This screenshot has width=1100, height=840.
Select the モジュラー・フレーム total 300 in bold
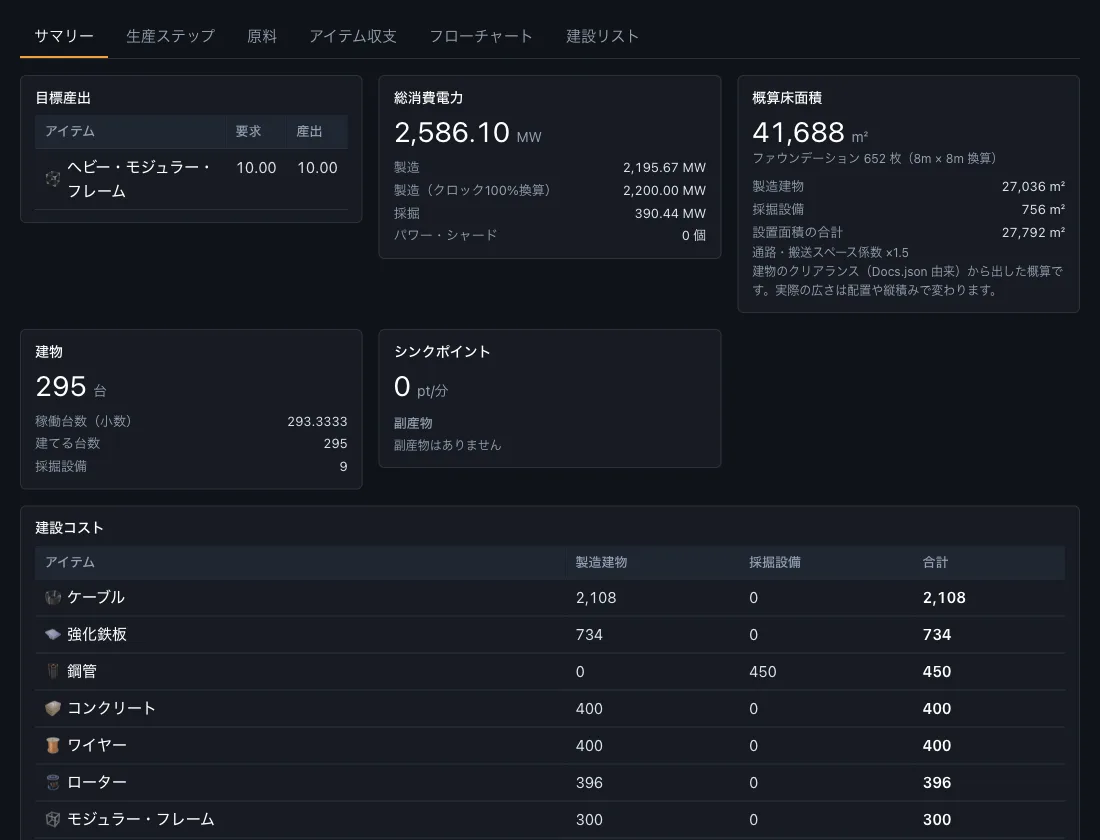[937, 820]
